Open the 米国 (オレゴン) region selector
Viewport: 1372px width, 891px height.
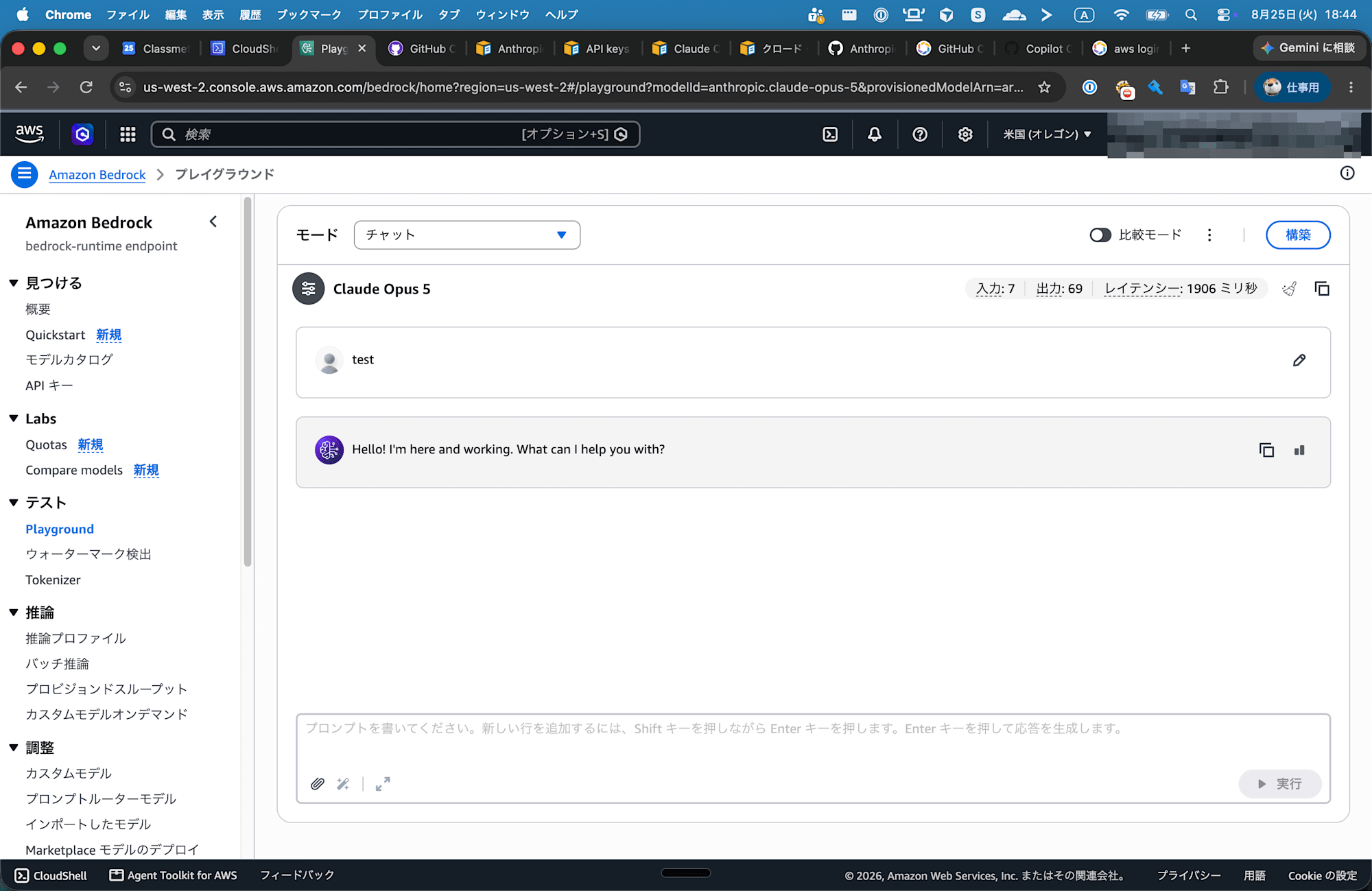click(1047, 134)
